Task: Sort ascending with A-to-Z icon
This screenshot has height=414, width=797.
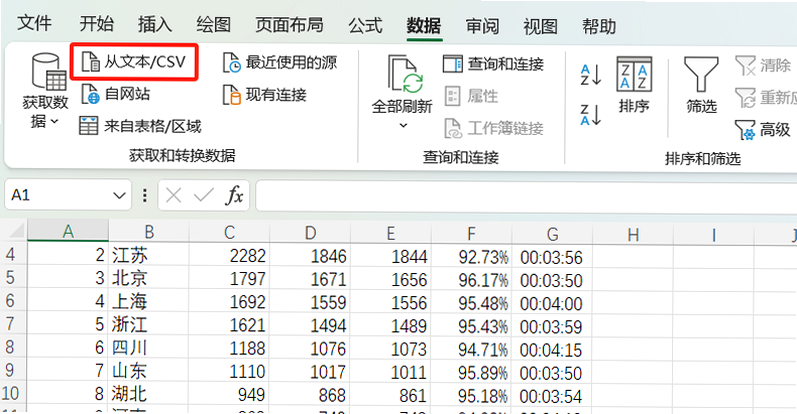Action: pos(591,75)
